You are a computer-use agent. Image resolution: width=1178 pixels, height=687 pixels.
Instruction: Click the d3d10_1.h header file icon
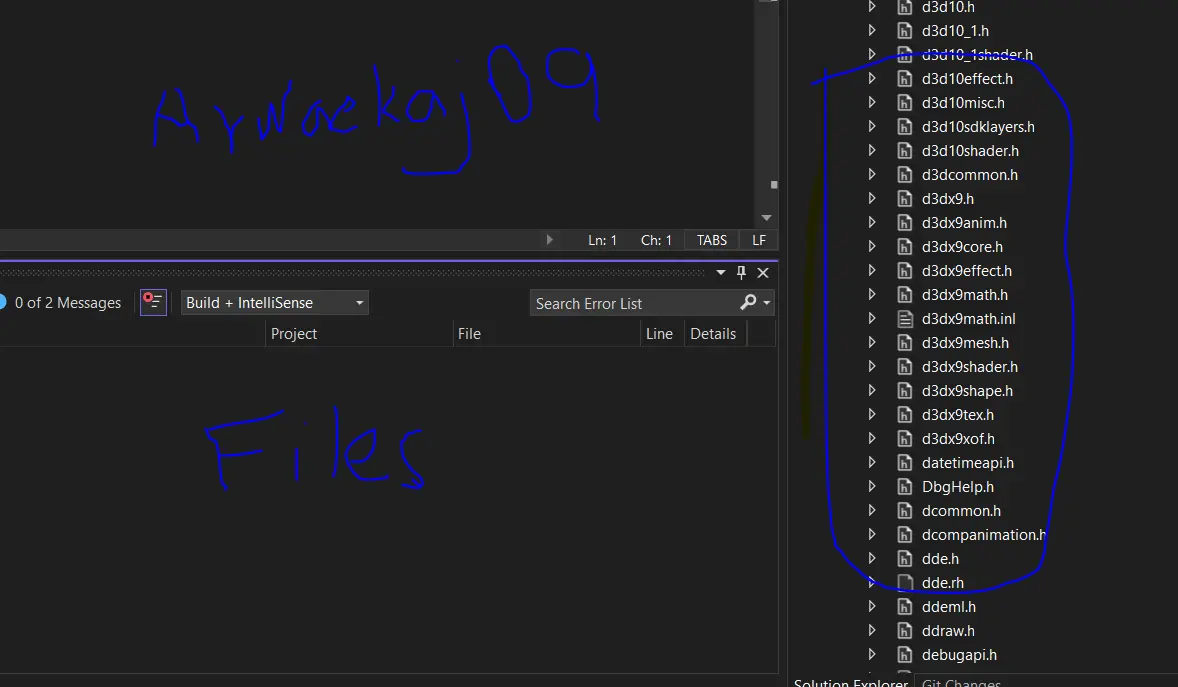tap(905, 31)
